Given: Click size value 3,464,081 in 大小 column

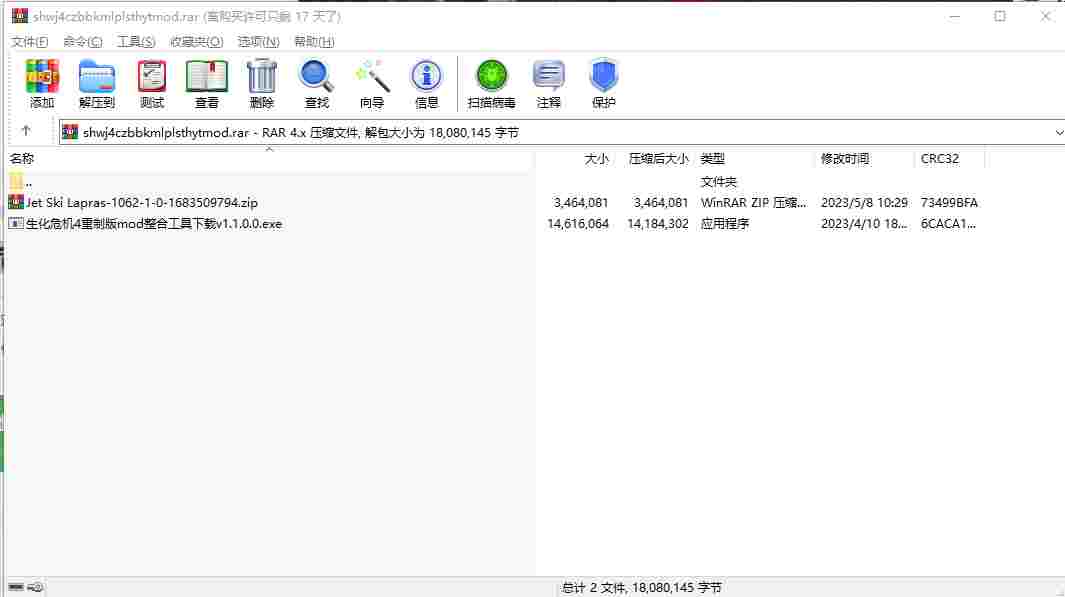Looking at the screenshot, I should coord(581,202).
